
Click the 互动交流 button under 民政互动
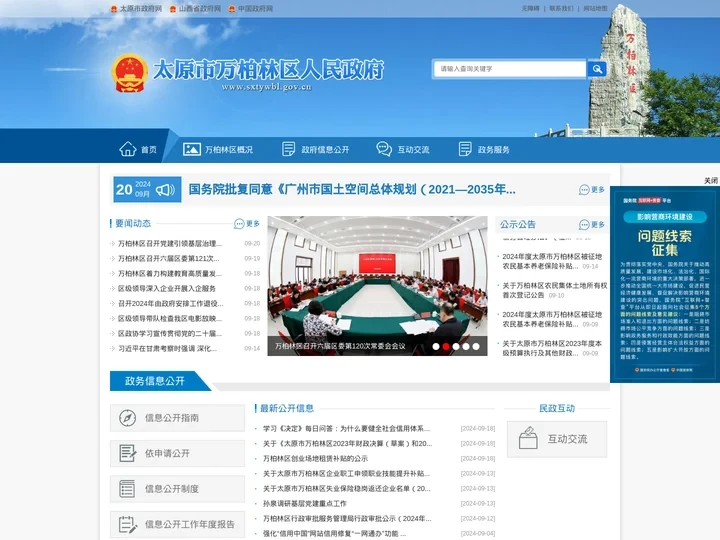click(557, 439)
